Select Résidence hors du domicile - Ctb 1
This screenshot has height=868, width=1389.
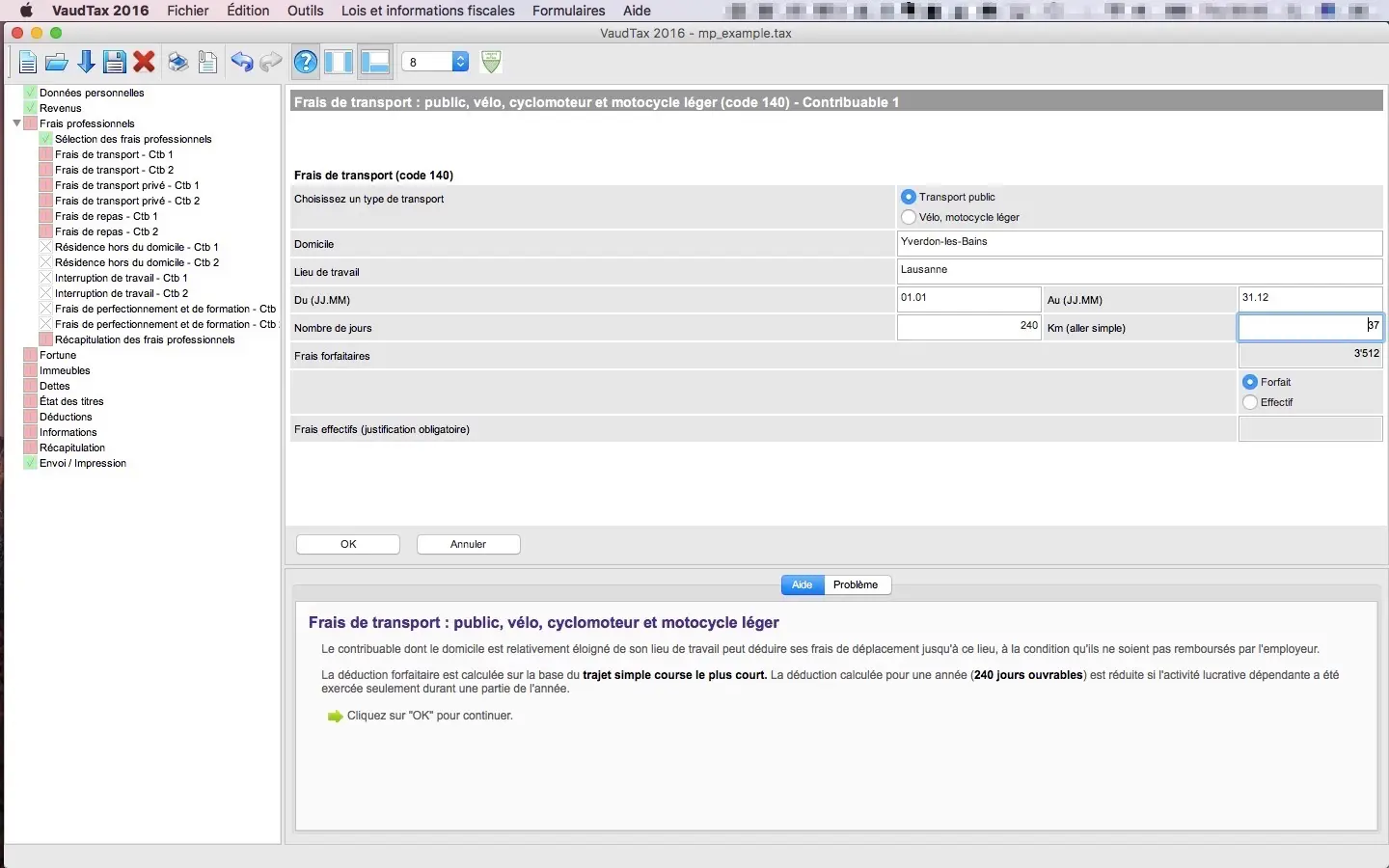137,247
